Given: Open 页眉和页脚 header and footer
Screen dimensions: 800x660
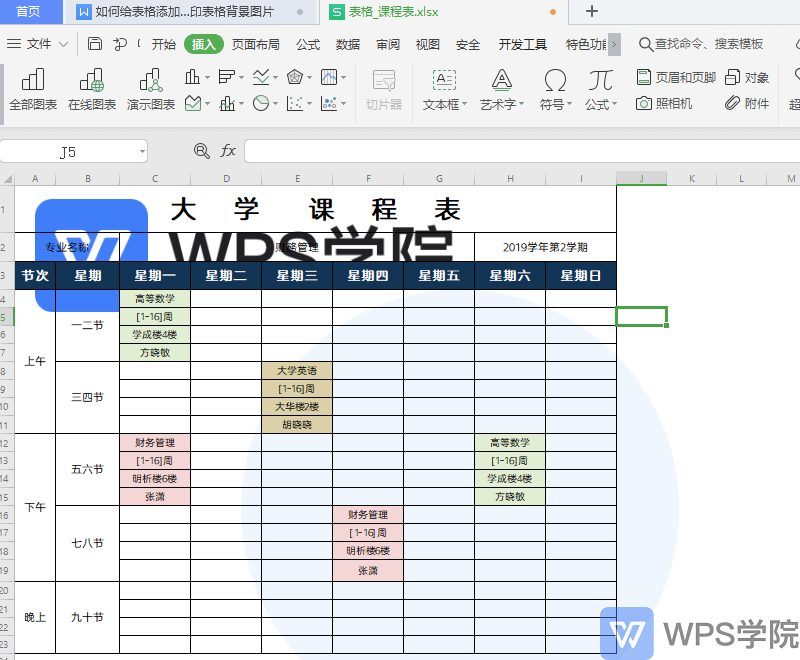Looking at the screenshot, I should pos(676,78).
